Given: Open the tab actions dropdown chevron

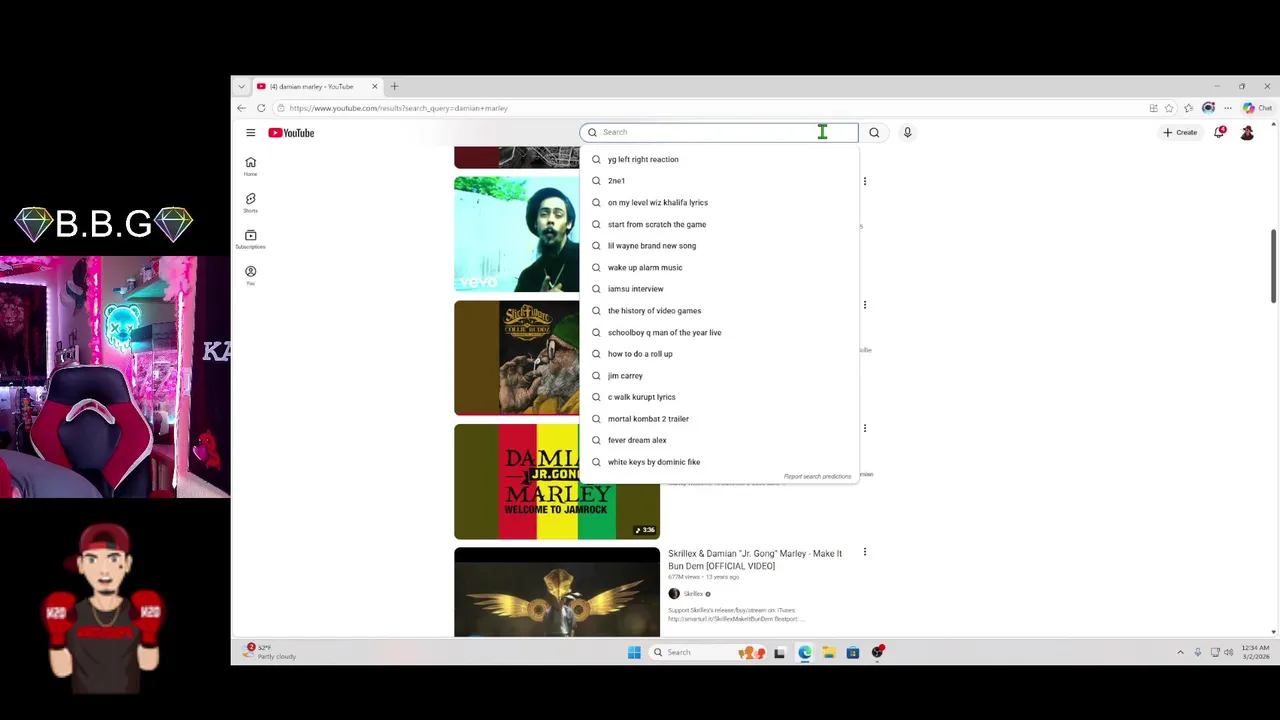Looking at the screenshot, I should click(x=241, y=86).
